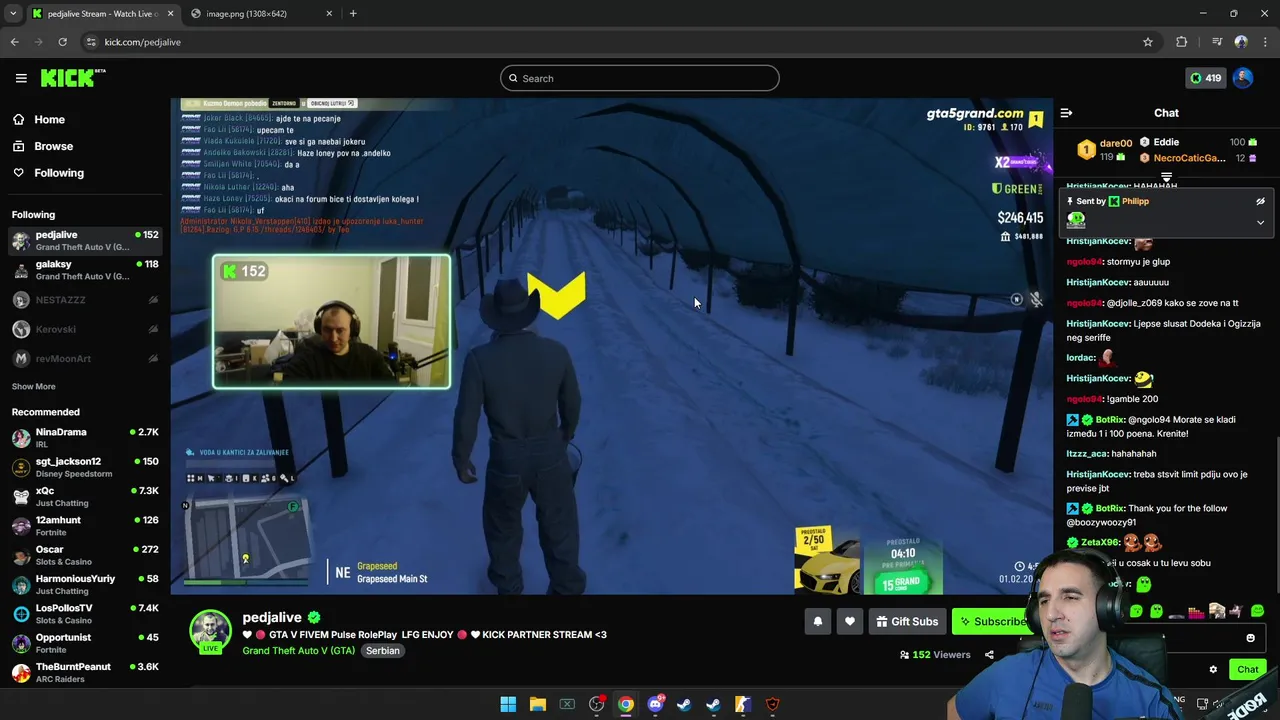Screen dimensions: 1280x720
Task: Open TheBurntPeanut recommended channel
Action: coord(85,672)
